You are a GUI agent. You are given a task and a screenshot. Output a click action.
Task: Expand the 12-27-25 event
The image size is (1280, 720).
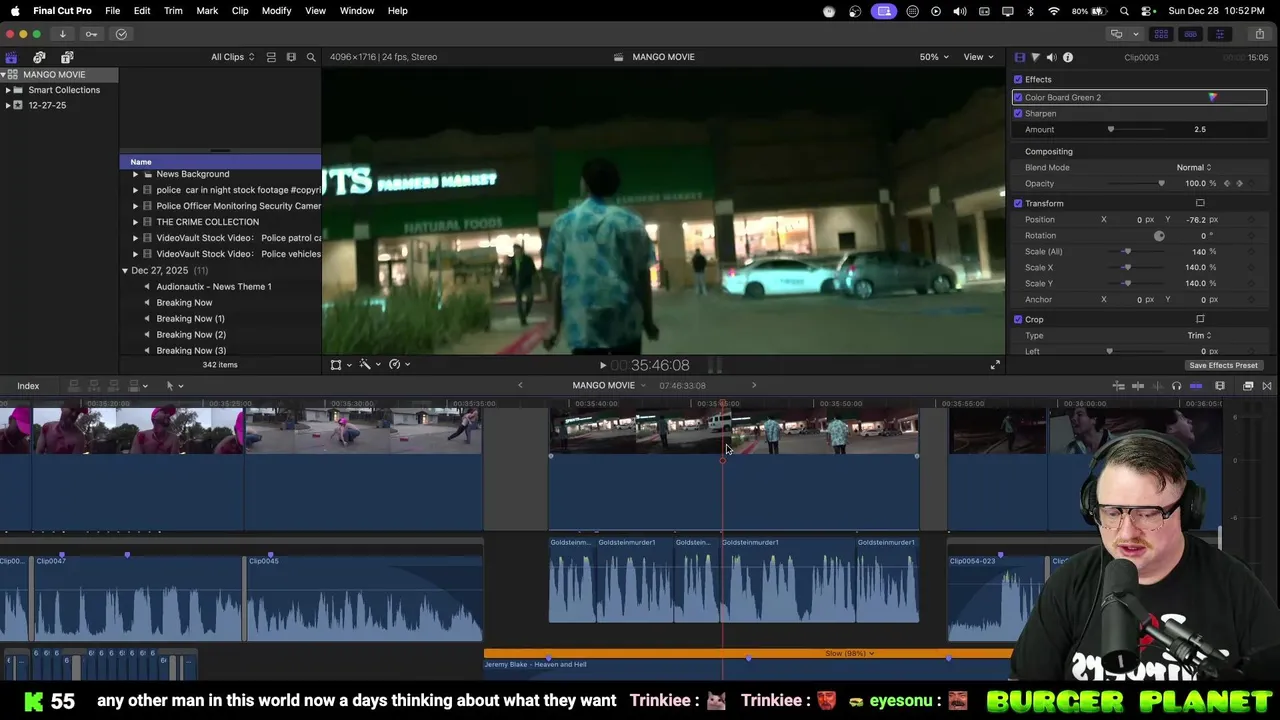8,105
